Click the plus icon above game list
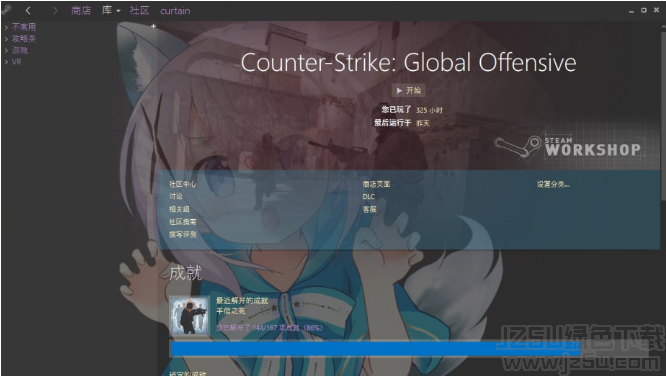This screenshot has width=666, height=376. pos(153,26)
